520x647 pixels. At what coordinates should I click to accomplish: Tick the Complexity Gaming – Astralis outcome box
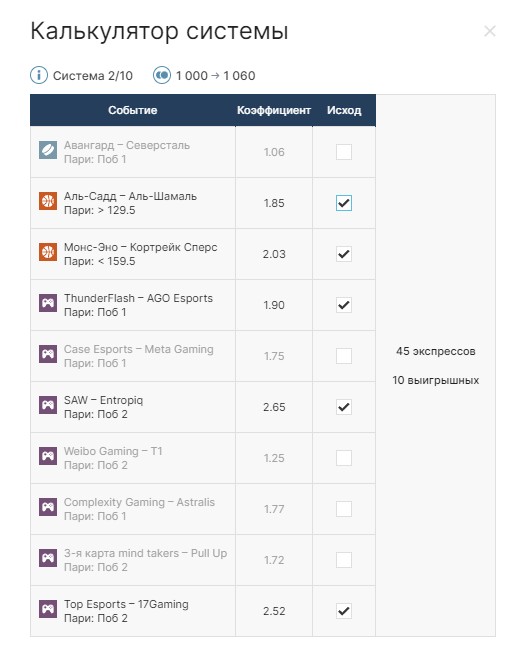click(x=344, y=509)
